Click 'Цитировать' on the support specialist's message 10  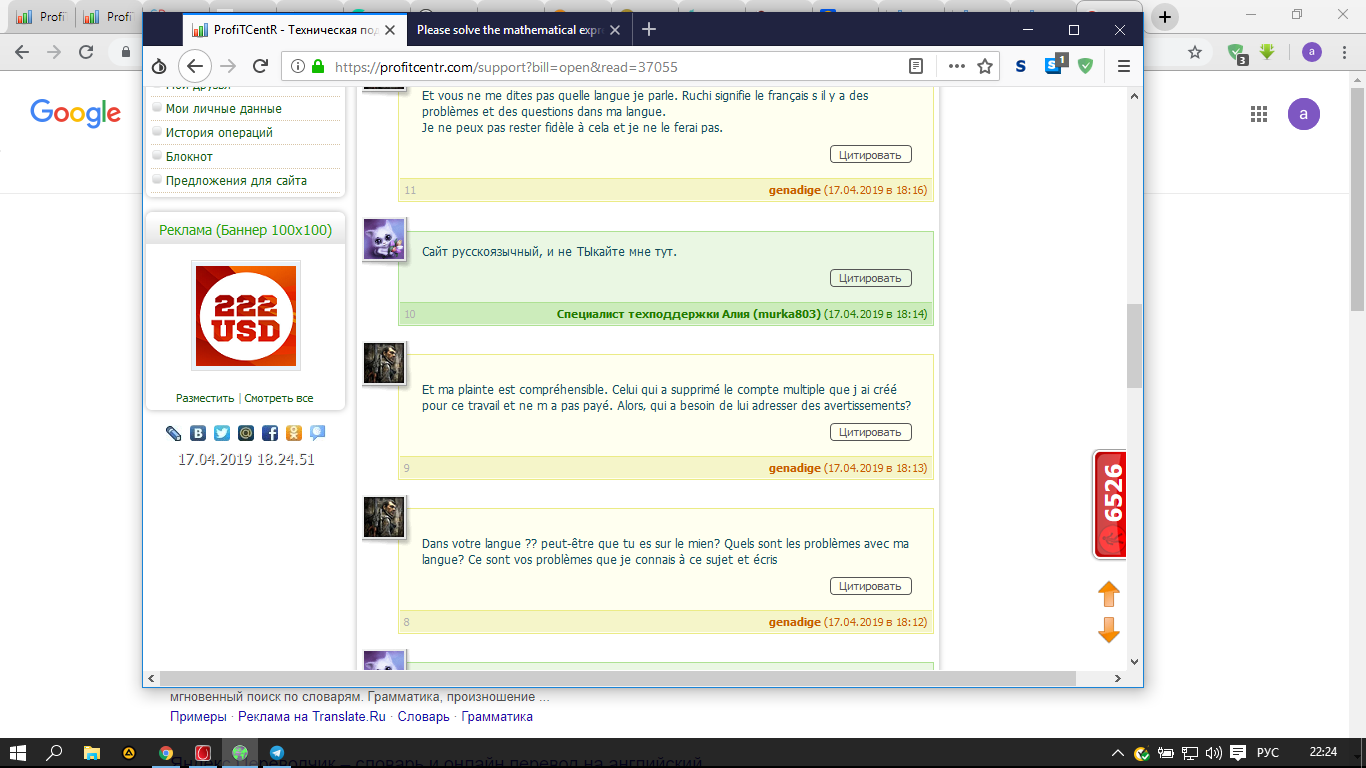(870, 278)
